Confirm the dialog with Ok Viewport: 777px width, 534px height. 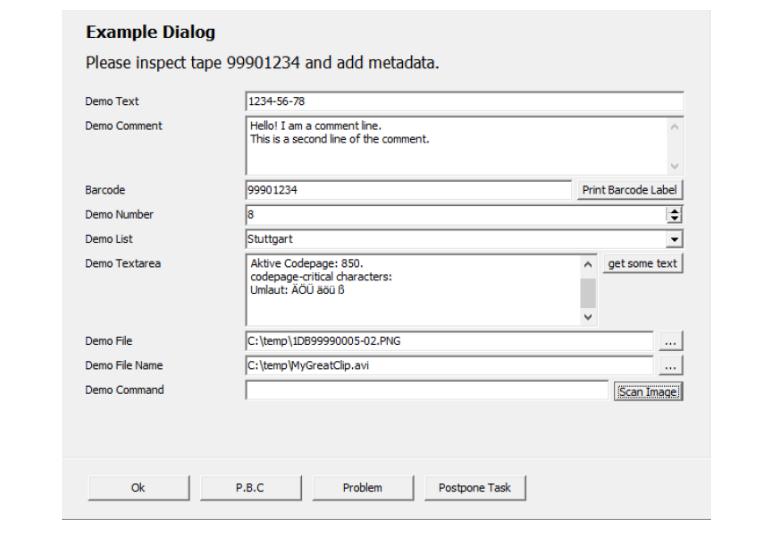[138, 488]
